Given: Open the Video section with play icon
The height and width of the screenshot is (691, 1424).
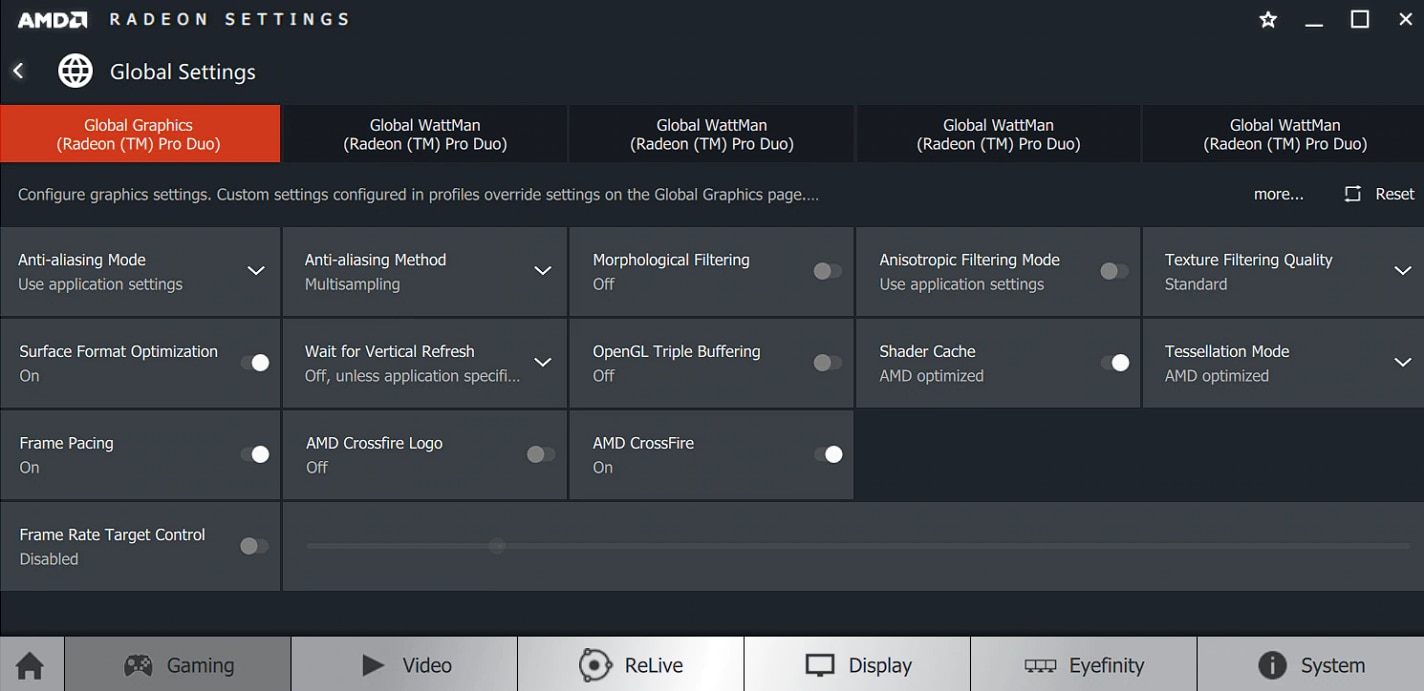Looking at the screenshot, I should pos(405,665).
